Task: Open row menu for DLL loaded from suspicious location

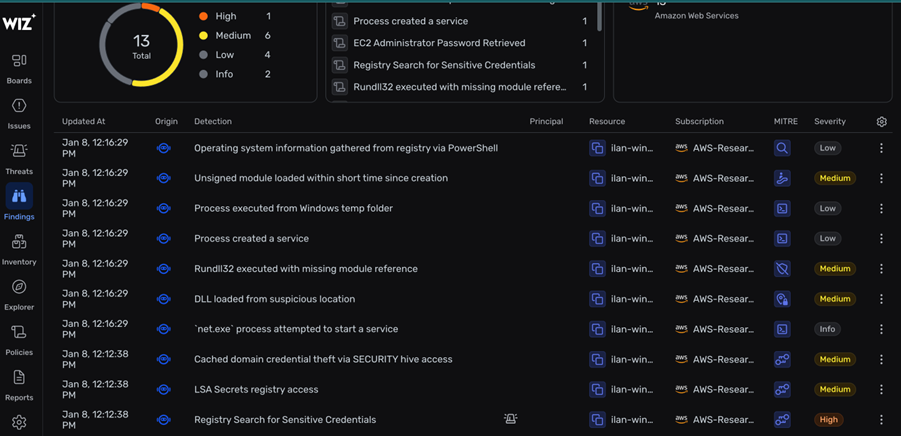Action: pos(881,299)
